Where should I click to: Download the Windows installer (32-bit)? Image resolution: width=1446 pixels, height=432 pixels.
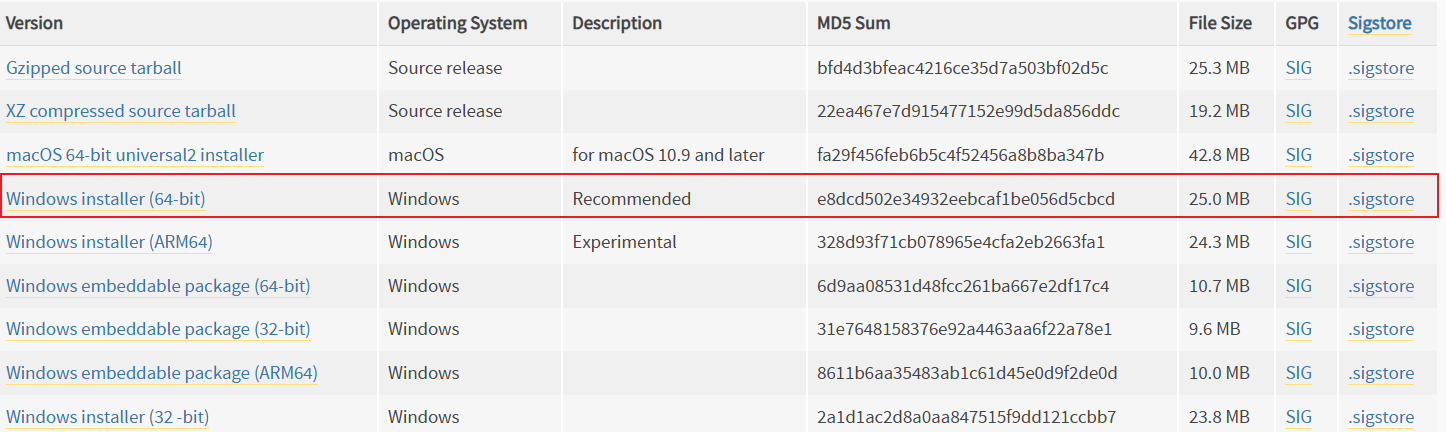coord(108,416)
